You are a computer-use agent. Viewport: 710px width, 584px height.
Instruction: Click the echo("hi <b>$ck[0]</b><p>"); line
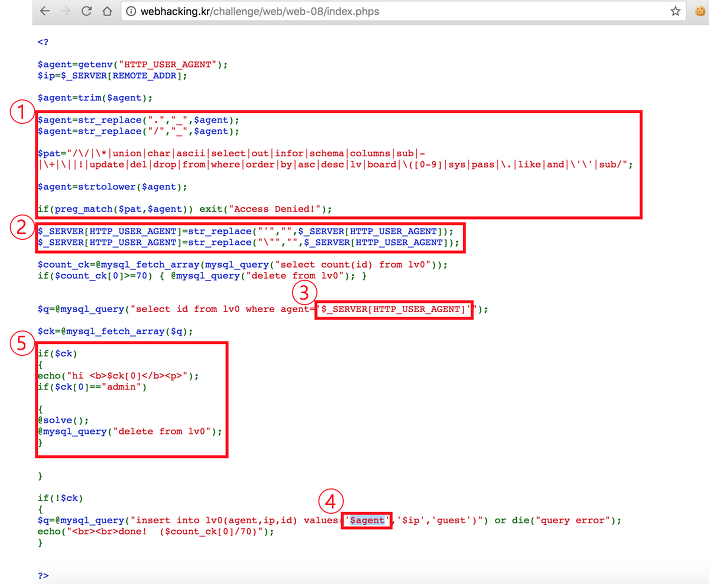tap(118, 376)
